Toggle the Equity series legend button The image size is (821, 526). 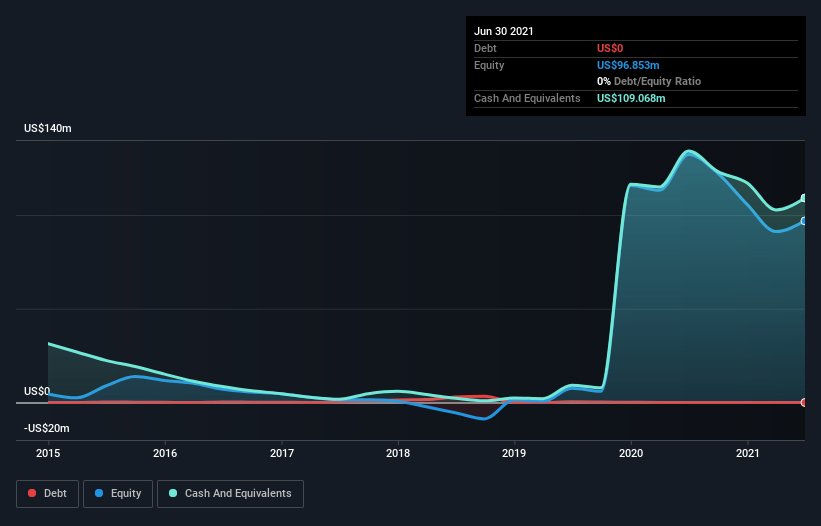[x=118, y=494]
